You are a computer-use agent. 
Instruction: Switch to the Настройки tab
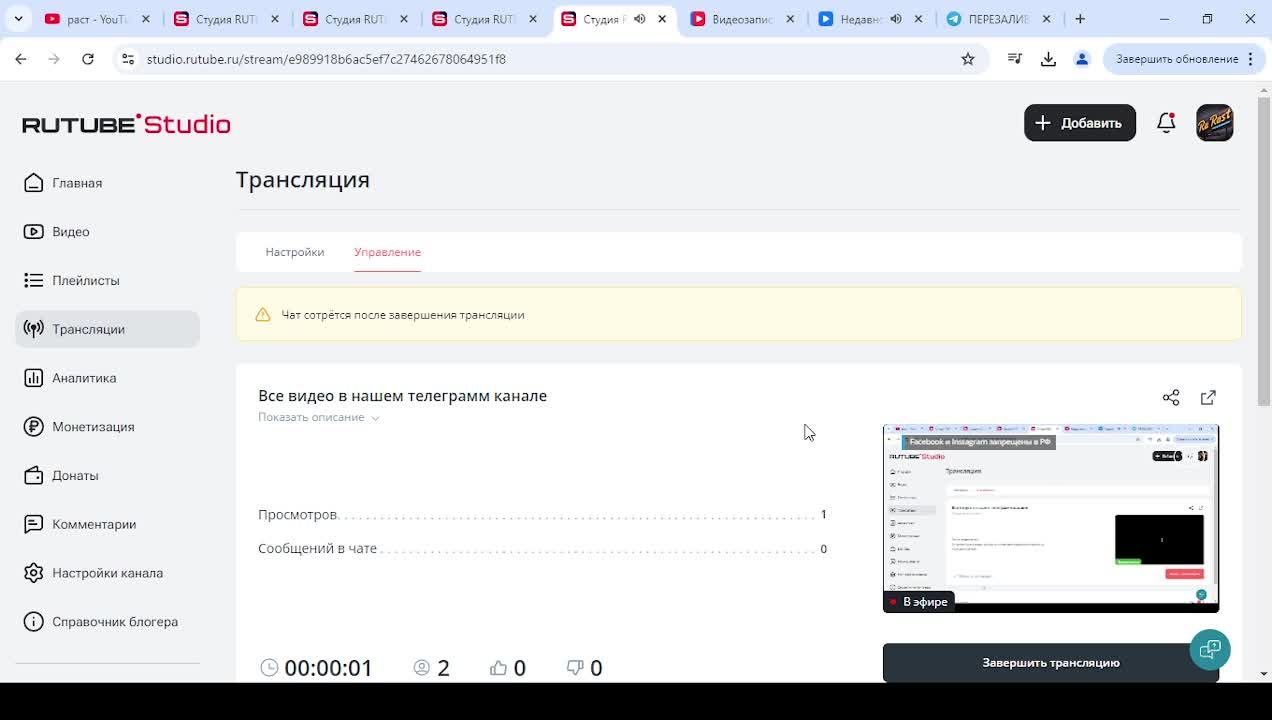295,252
